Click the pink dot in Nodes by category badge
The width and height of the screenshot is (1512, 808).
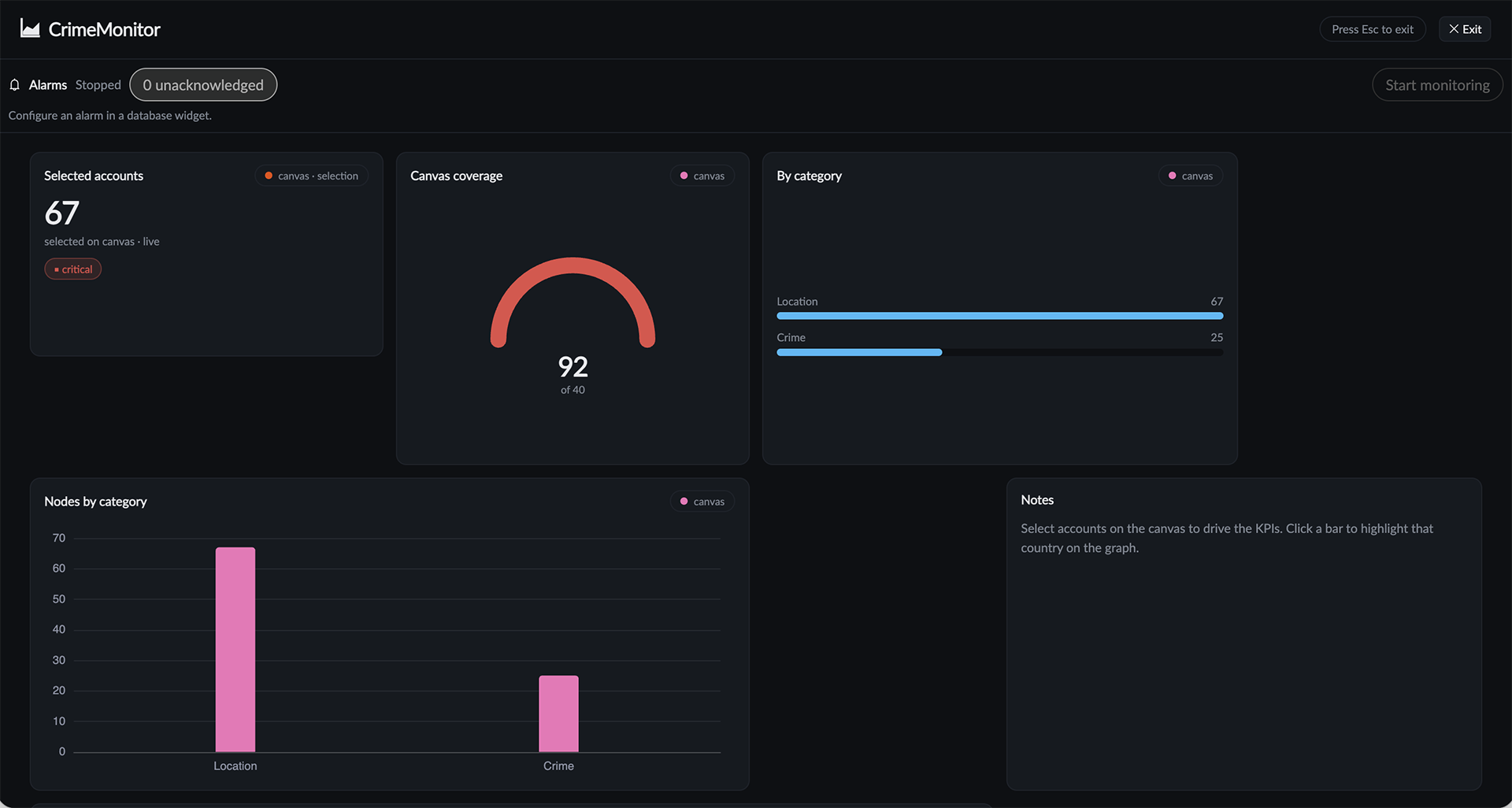pyautogui.click(x=684, y=502)
